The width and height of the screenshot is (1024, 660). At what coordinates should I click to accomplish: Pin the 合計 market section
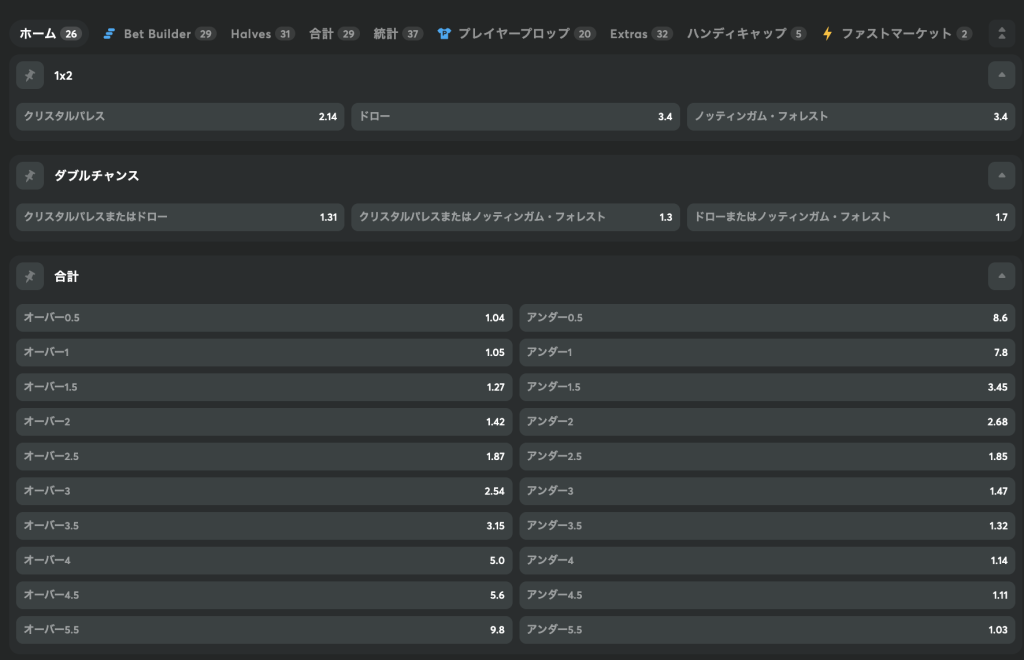(30, 276)
